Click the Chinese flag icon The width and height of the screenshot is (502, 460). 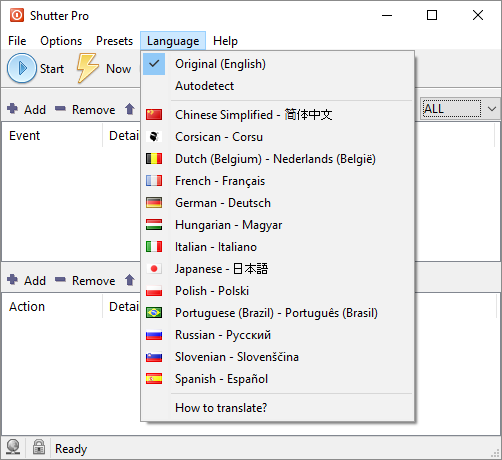(154, 115)
